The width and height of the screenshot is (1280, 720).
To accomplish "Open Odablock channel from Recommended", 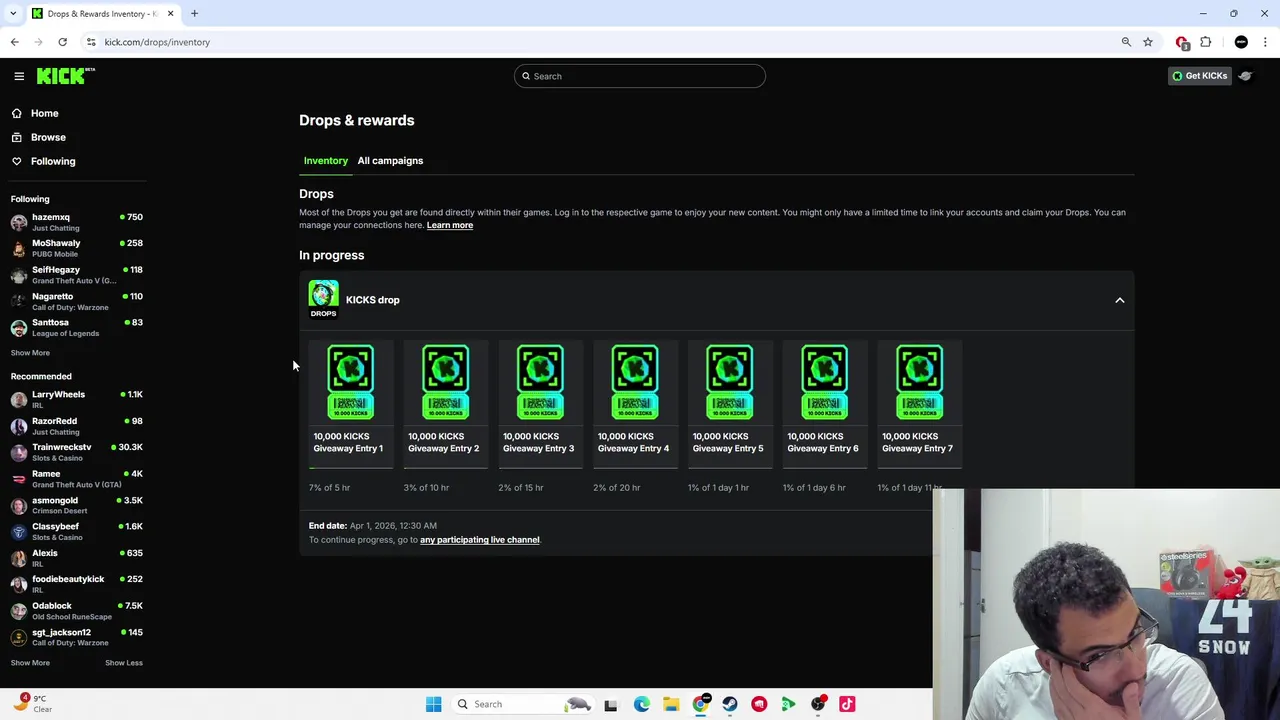I will click(x=77, y=611).
